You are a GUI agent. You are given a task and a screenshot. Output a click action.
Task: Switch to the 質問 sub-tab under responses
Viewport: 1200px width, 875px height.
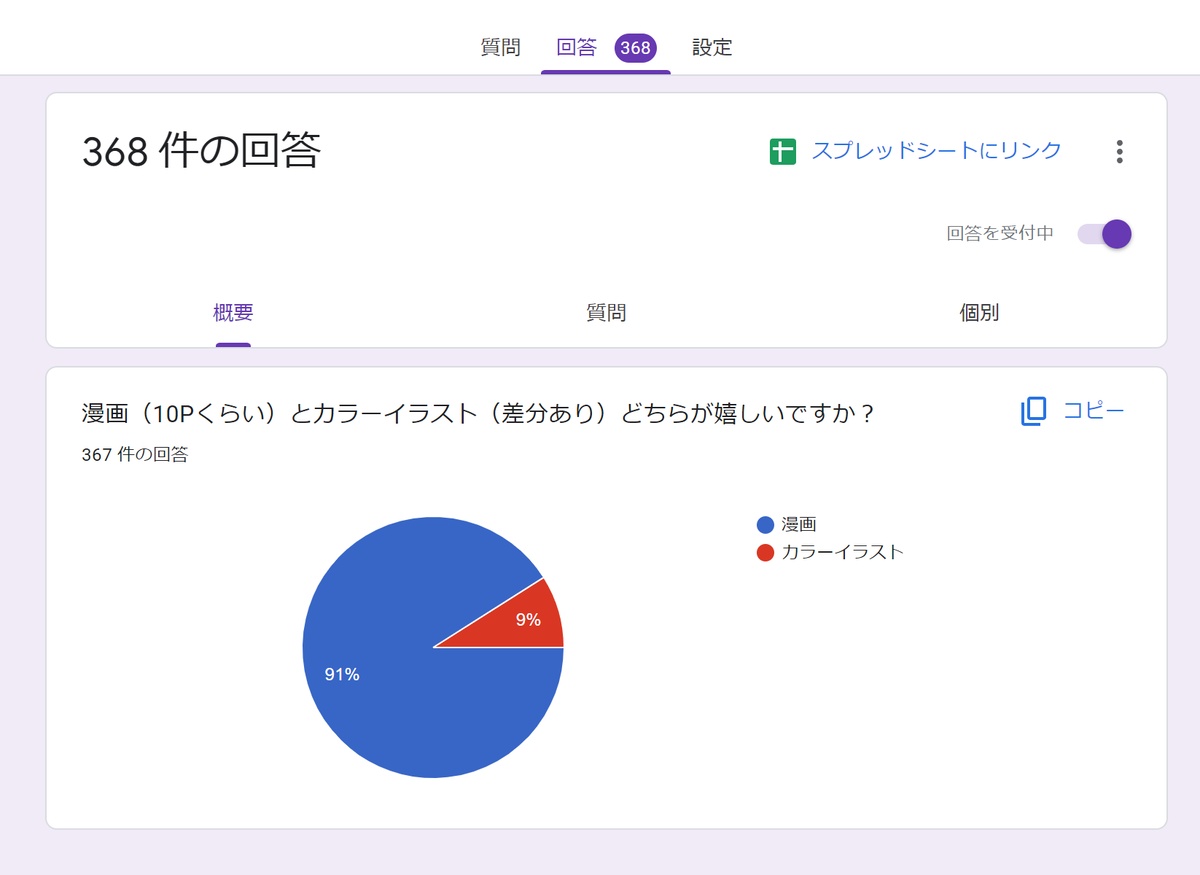click(x=606, y=313)
